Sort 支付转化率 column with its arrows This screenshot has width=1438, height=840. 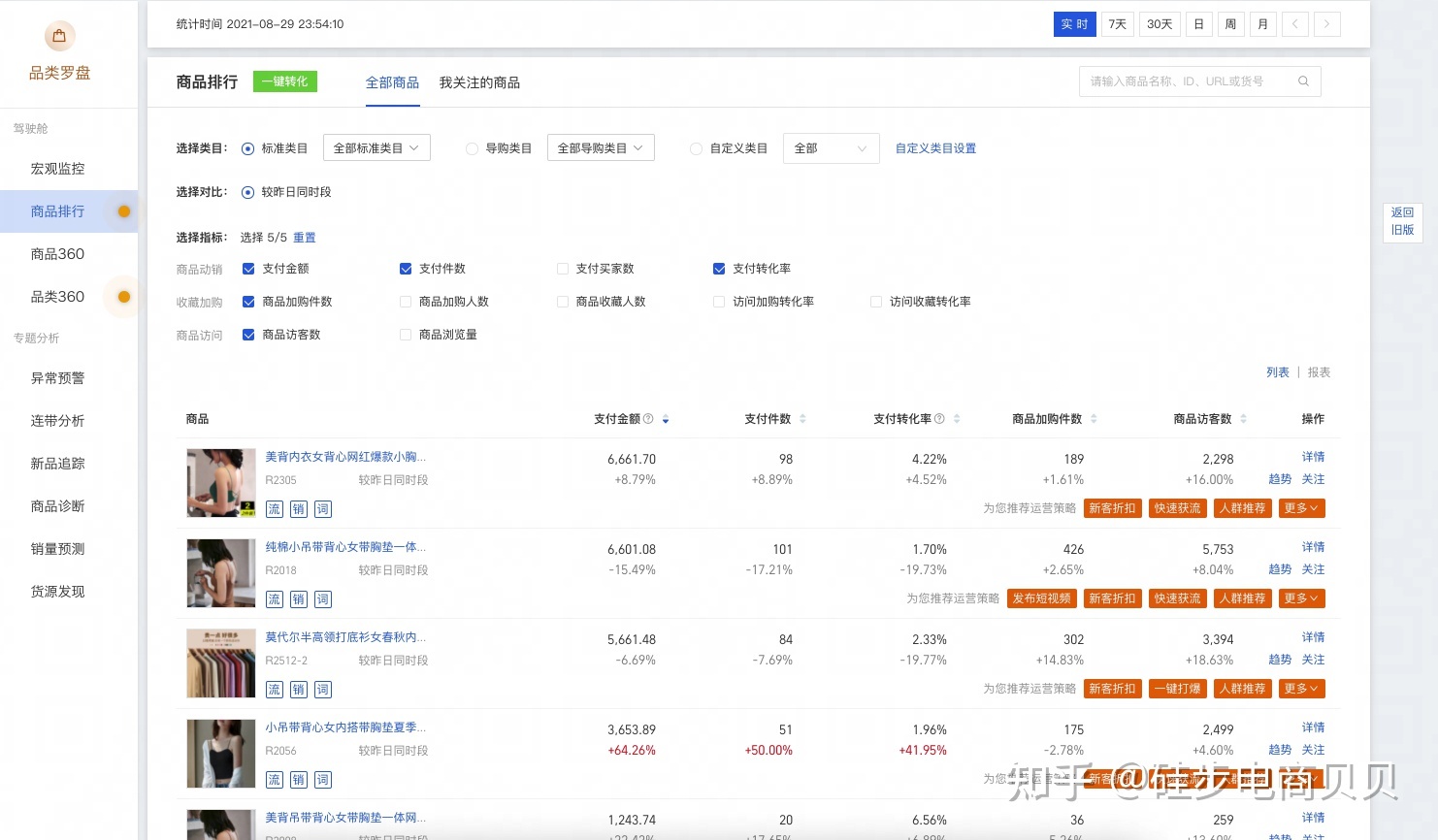click(957, 419)
